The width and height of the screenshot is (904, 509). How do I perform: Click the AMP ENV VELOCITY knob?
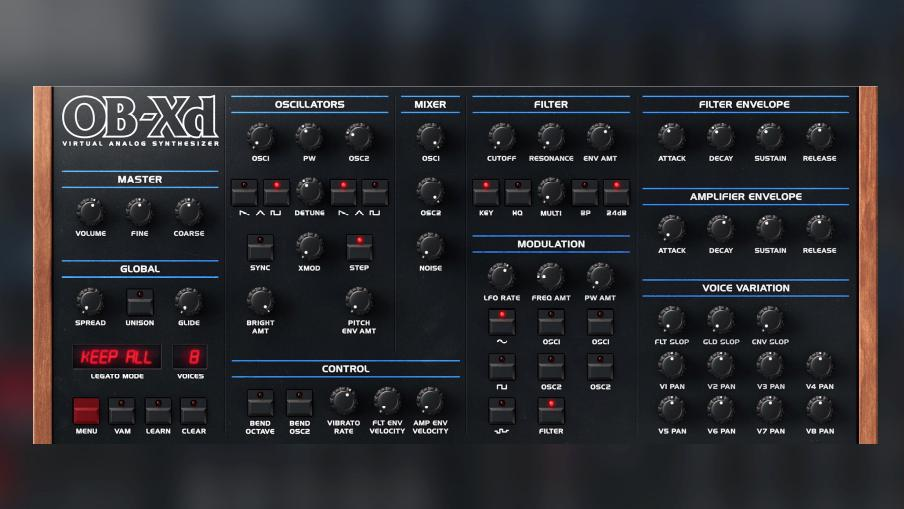click(430, 401)
